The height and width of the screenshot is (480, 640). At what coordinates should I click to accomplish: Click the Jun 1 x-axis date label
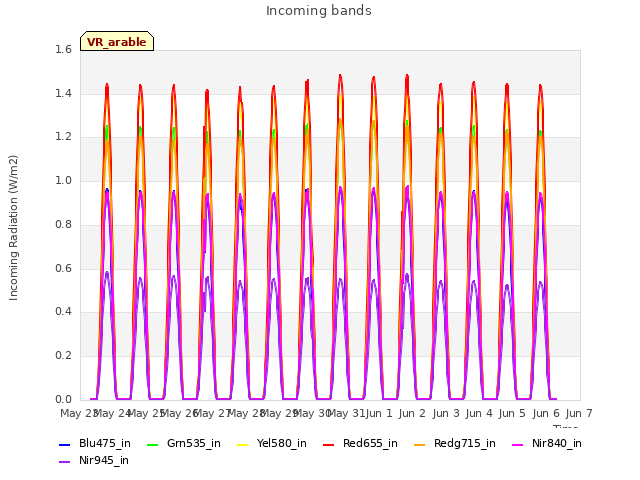pos(379,413)
